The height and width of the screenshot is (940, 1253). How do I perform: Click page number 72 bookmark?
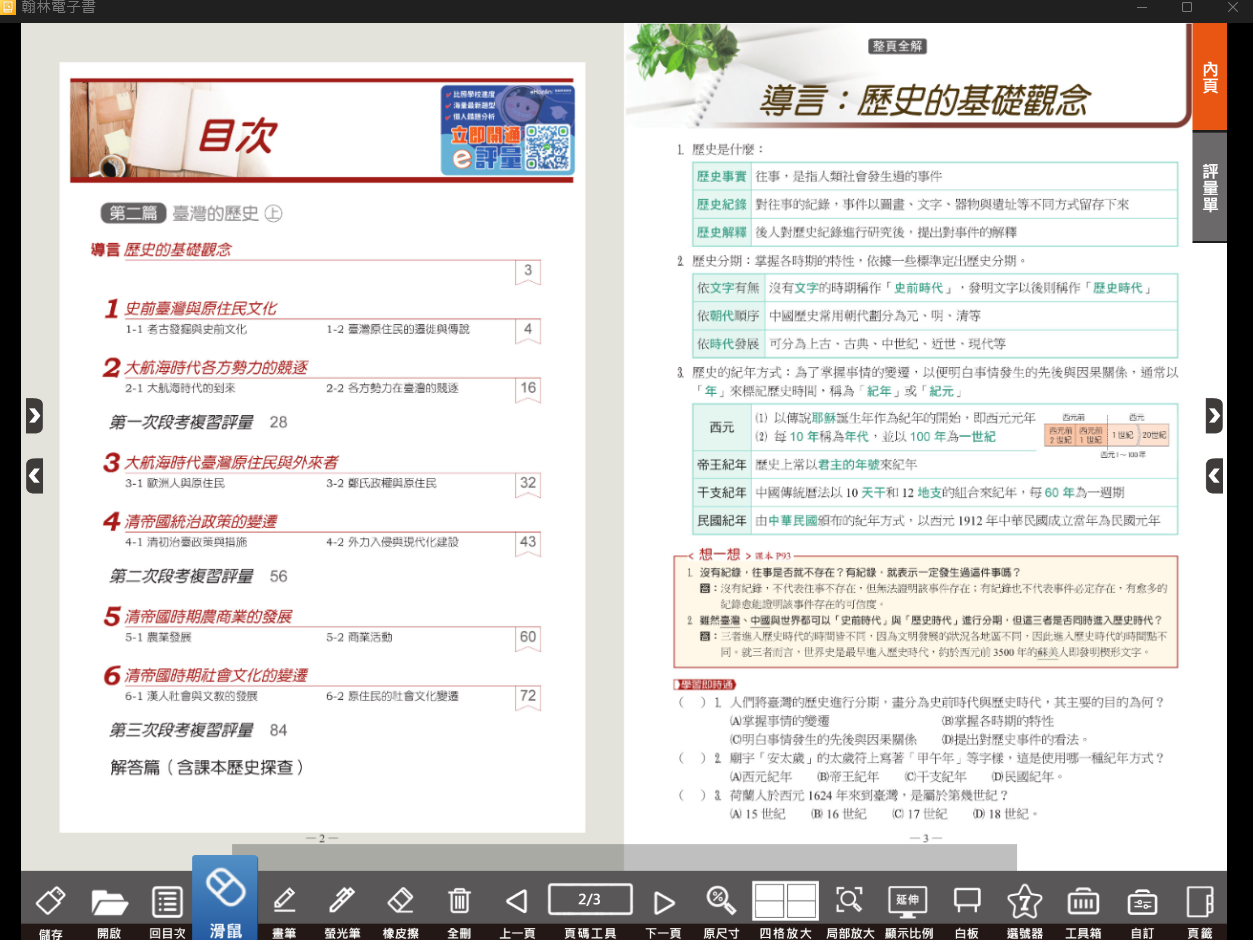(x=528, y=698)
